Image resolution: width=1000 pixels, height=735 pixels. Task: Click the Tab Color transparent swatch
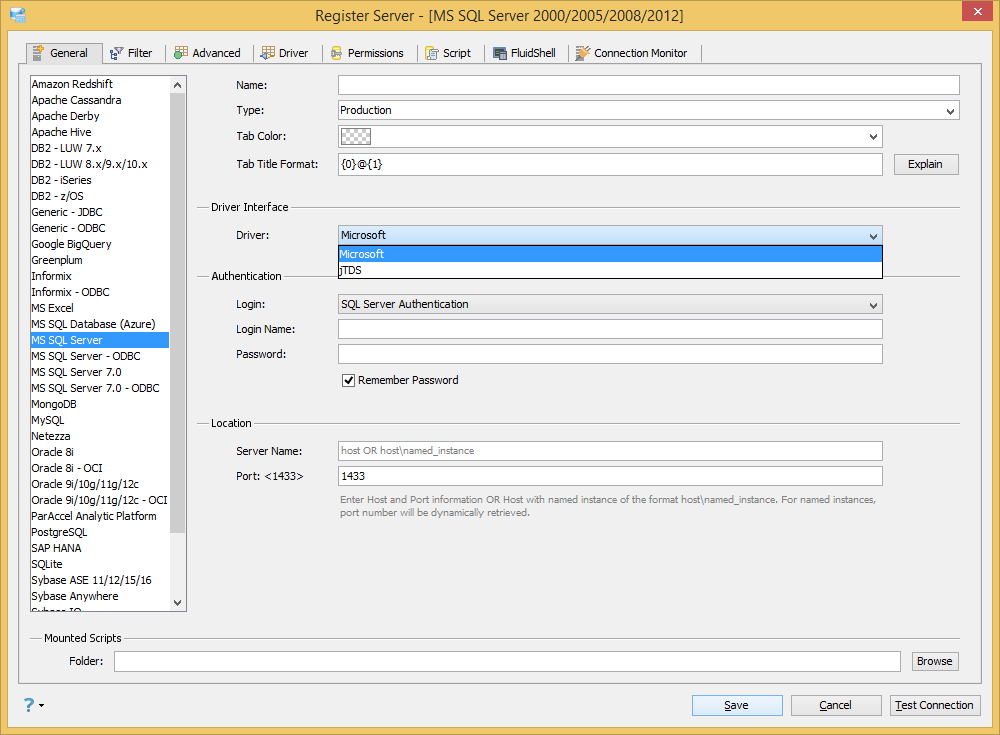pyautogui.click(x=356, y=137)
